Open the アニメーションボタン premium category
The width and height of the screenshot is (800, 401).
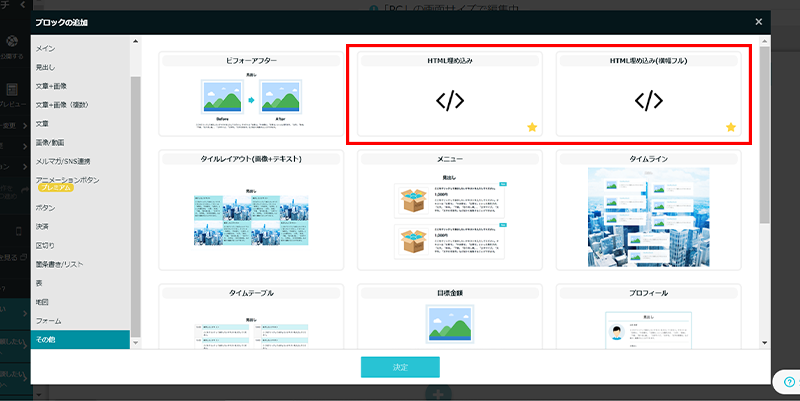(70, 181)
